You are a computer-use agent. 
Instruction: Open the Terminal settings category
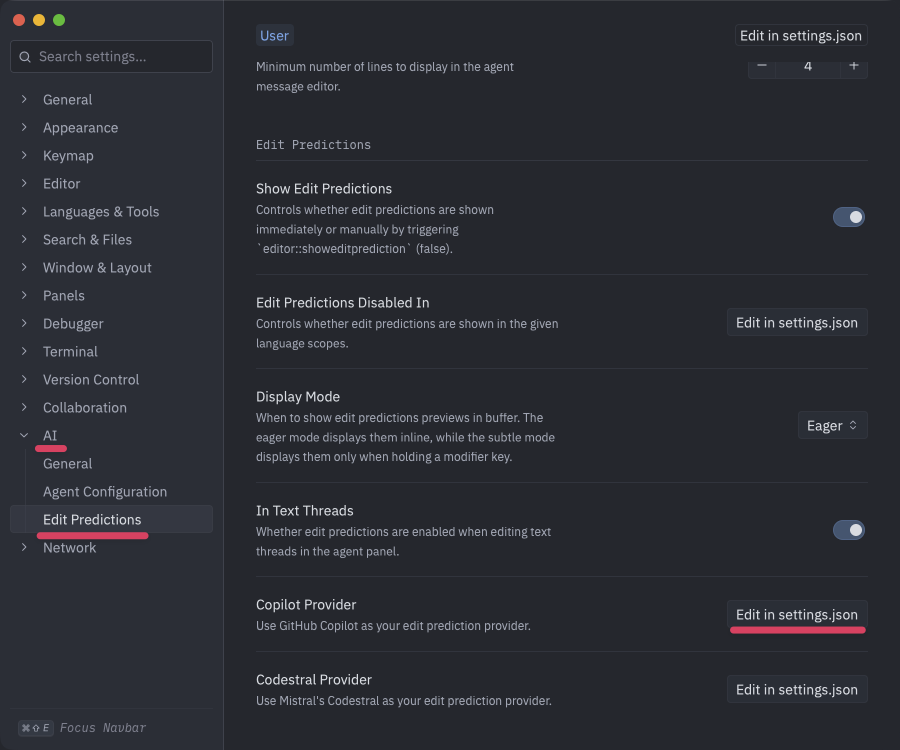click(x=70, y=352)
